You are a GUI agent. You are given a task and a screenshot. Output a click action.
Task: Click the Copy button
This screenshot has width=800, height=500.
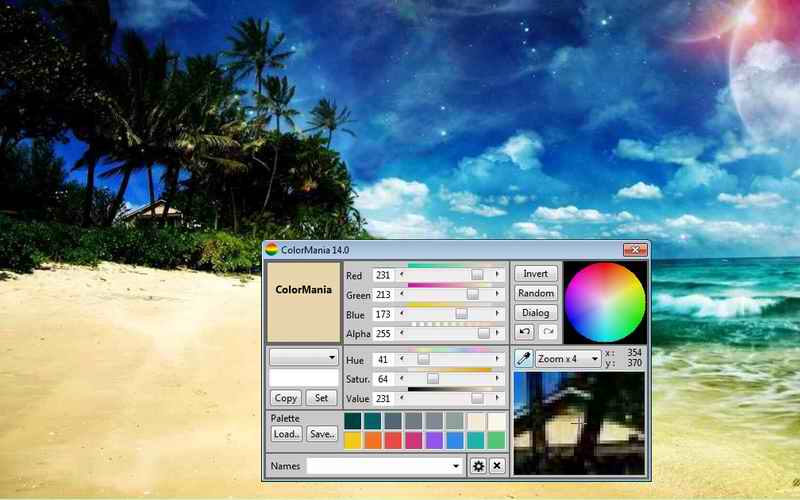click(286, 397)
